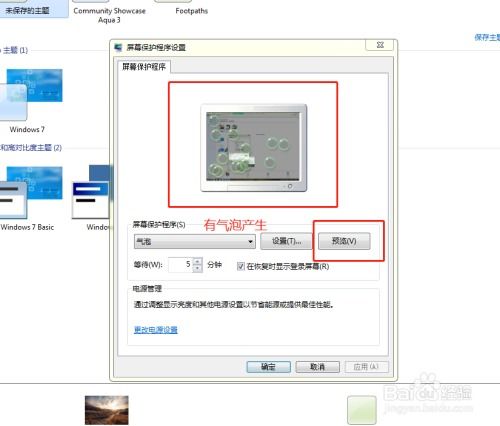Click the 取消 cancel button
This screenshot has height=426, width=500.
coord(317,367)
